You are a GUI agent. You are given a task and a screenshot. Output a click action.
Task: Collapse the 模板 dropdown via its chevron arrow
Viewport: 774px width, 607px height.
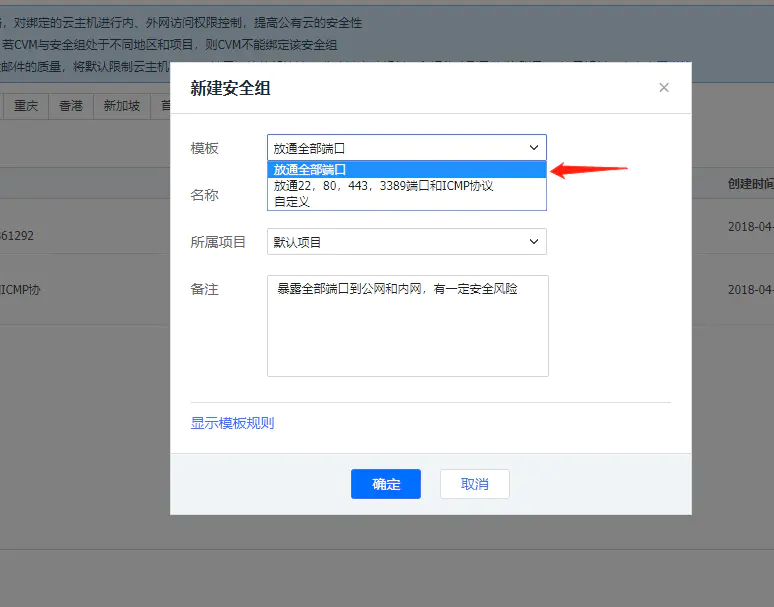click(x=533, y=148)
